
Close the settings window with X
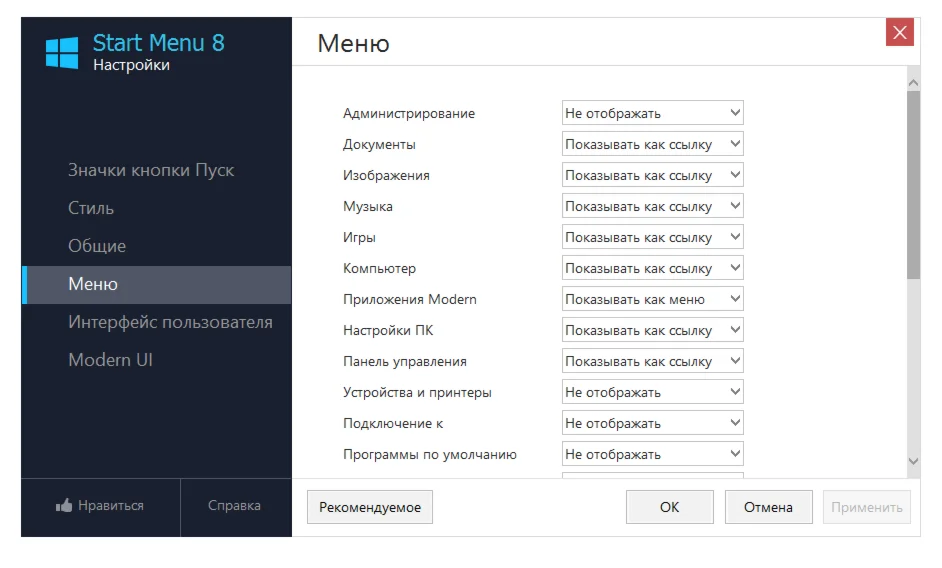pos(899,33)
